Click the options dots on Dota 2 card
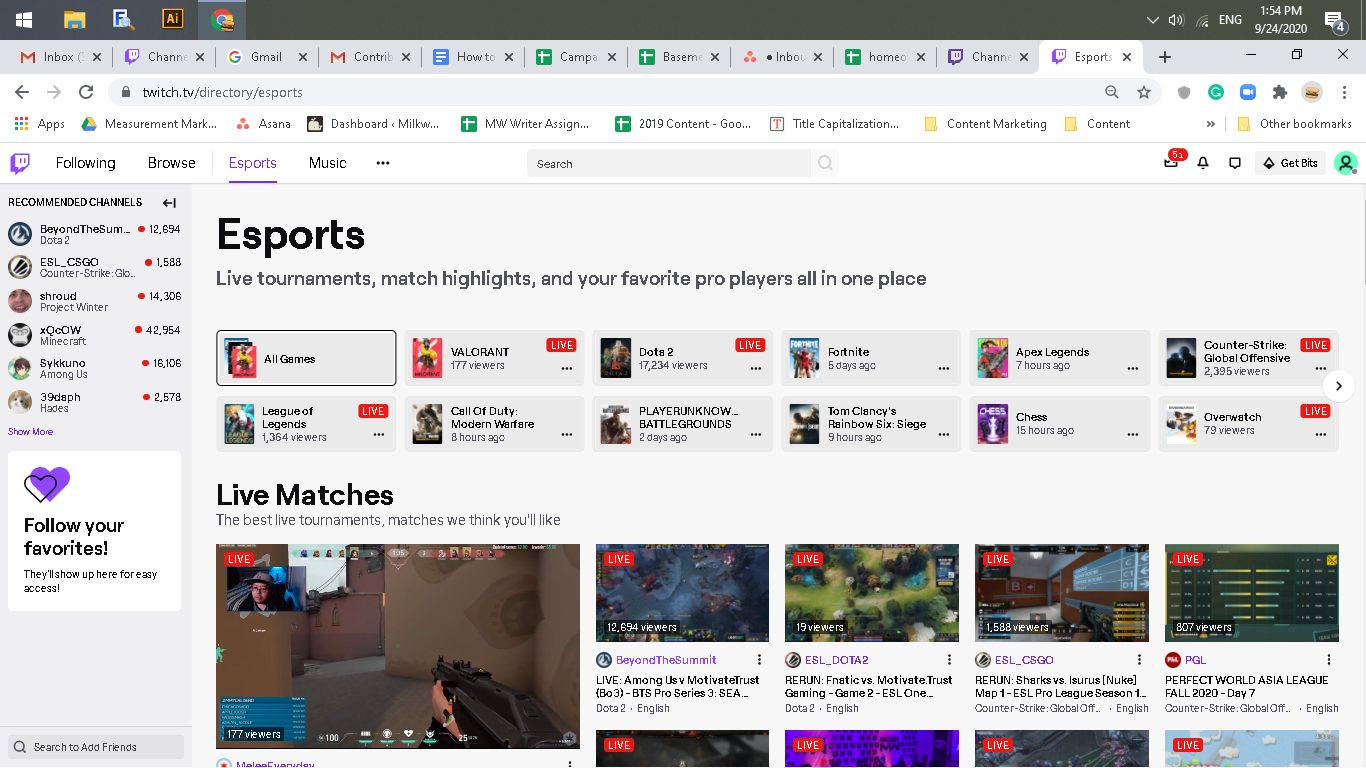1366x768 pixels. [755, 369]
